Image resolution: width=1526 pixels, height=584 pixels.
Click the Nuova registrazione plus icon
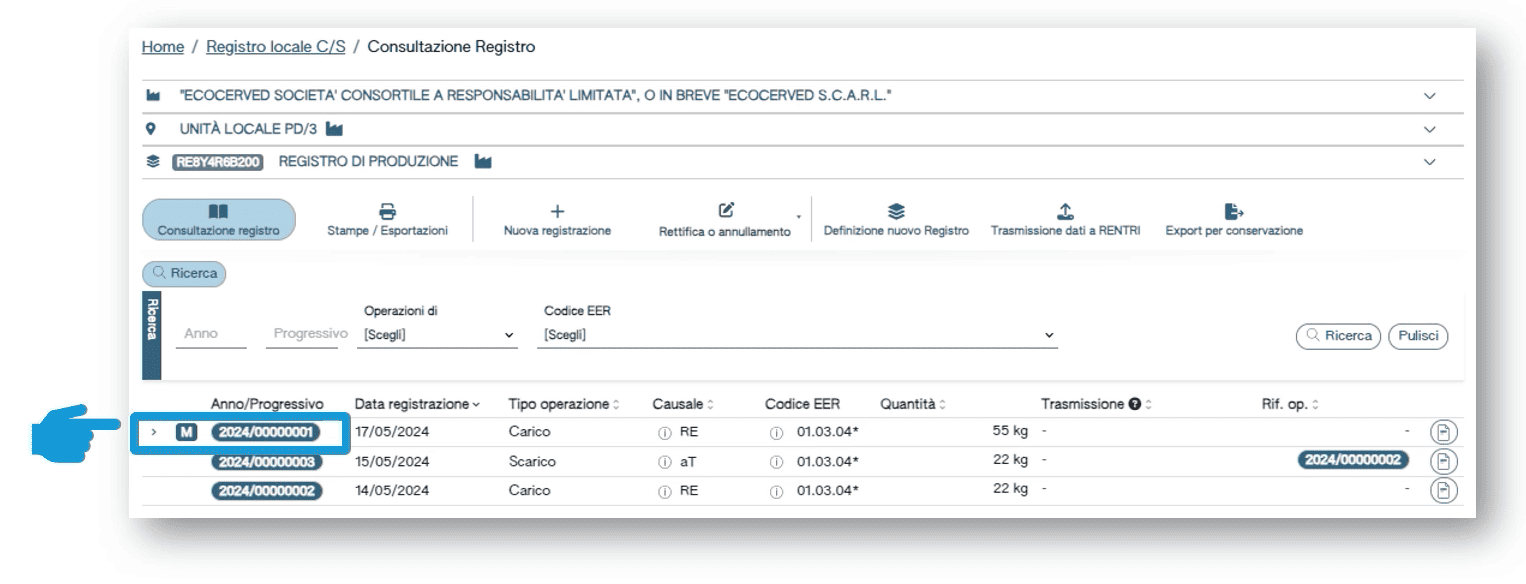pos(558,211)
